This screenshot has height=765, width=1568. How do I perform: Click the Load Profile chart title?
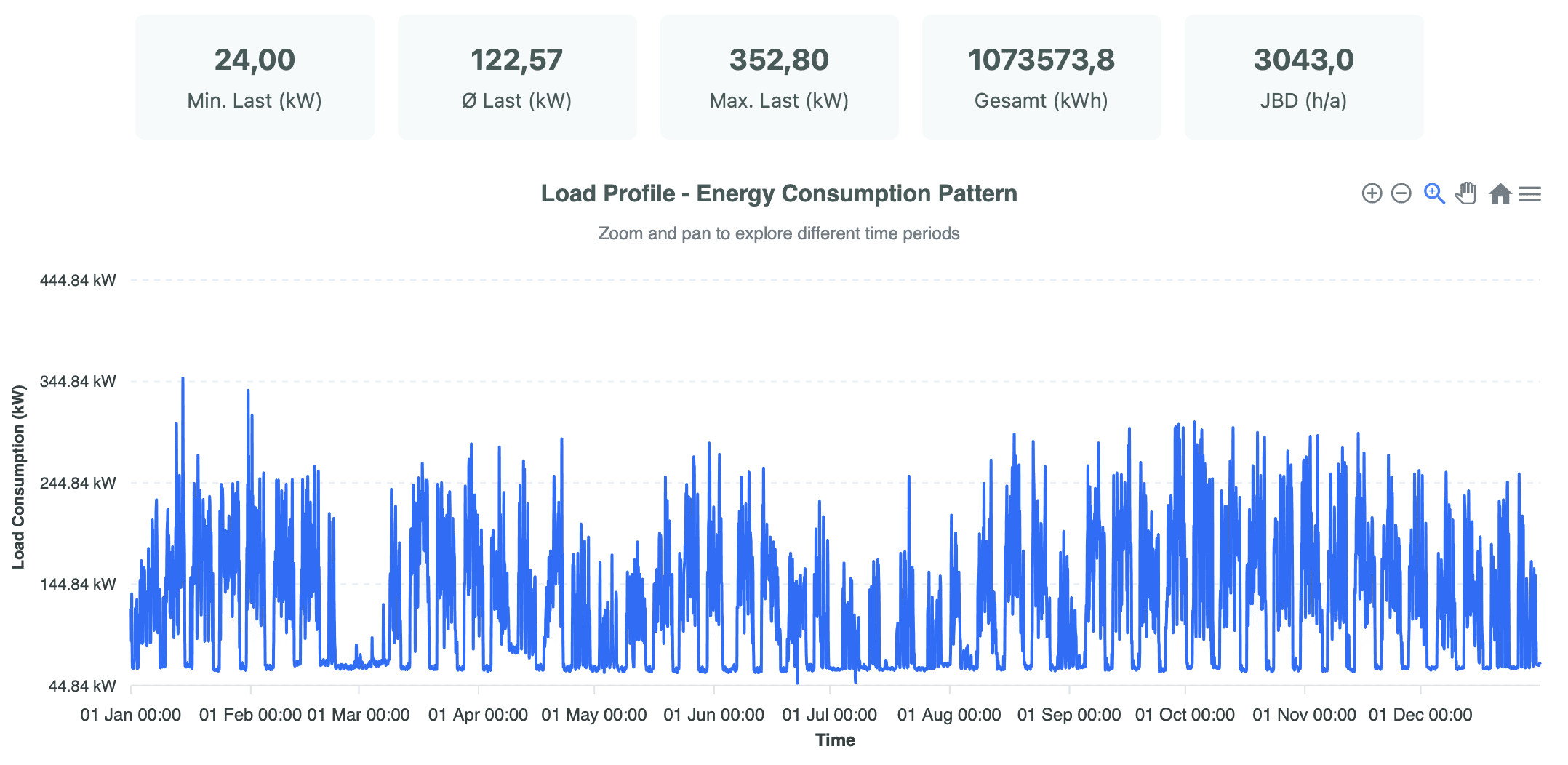pos(779,193)
